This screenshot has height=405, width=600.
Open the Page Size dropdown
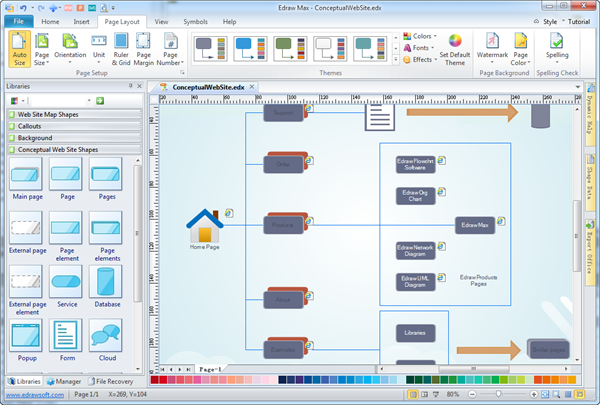[x=43, y=50]
